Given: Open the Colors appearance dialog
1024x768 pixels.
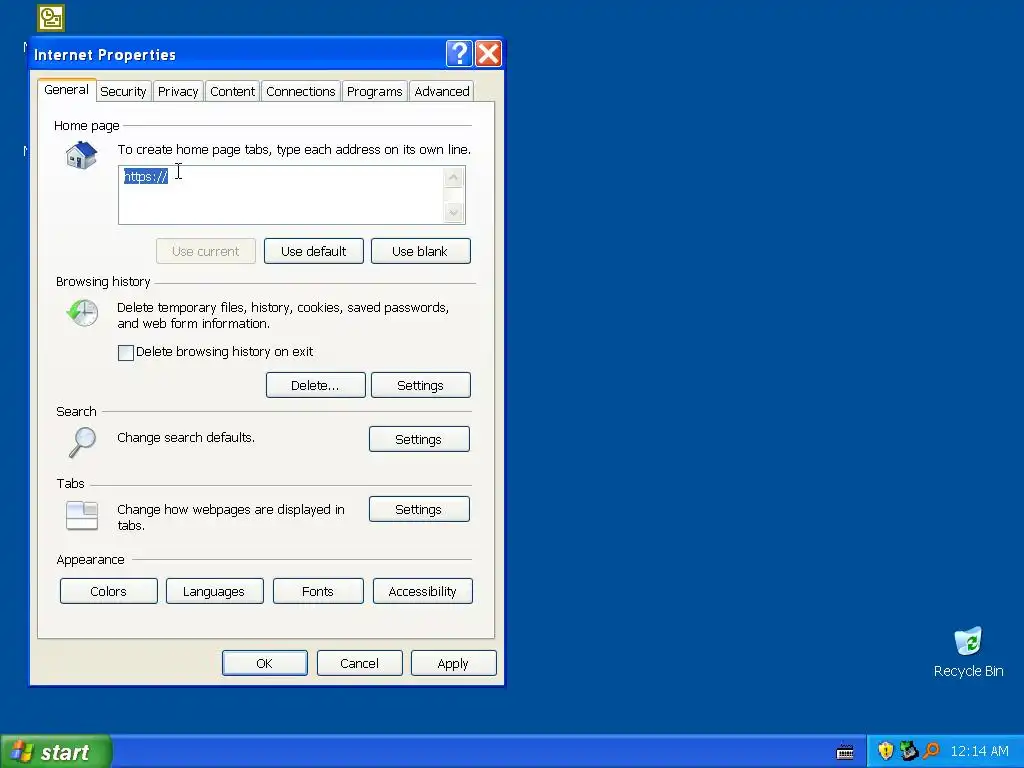Looking at the screenshot, I should click(x=108, y=591).
